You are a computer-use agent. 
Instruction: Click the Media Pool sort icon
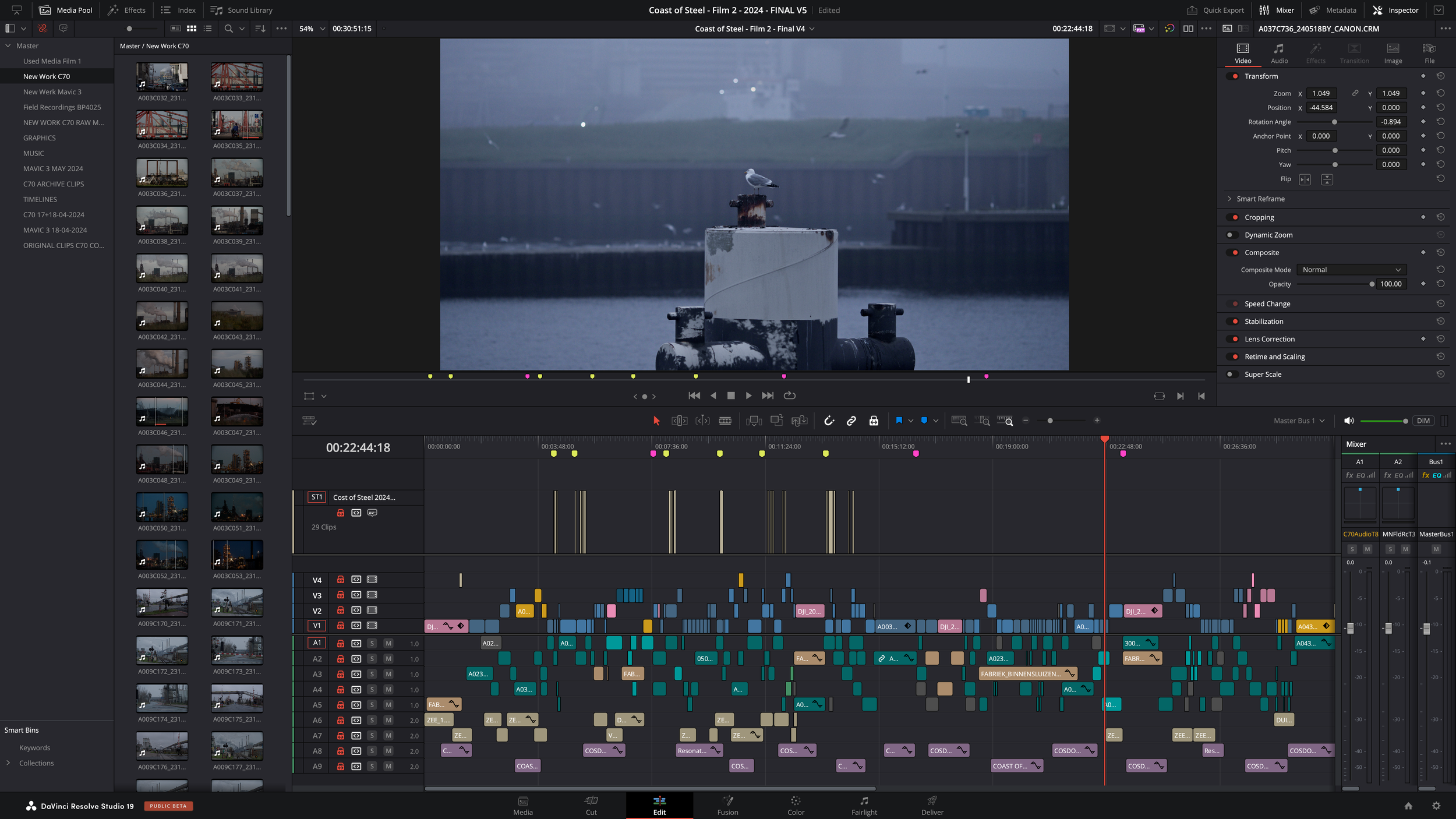pos(260,29)
